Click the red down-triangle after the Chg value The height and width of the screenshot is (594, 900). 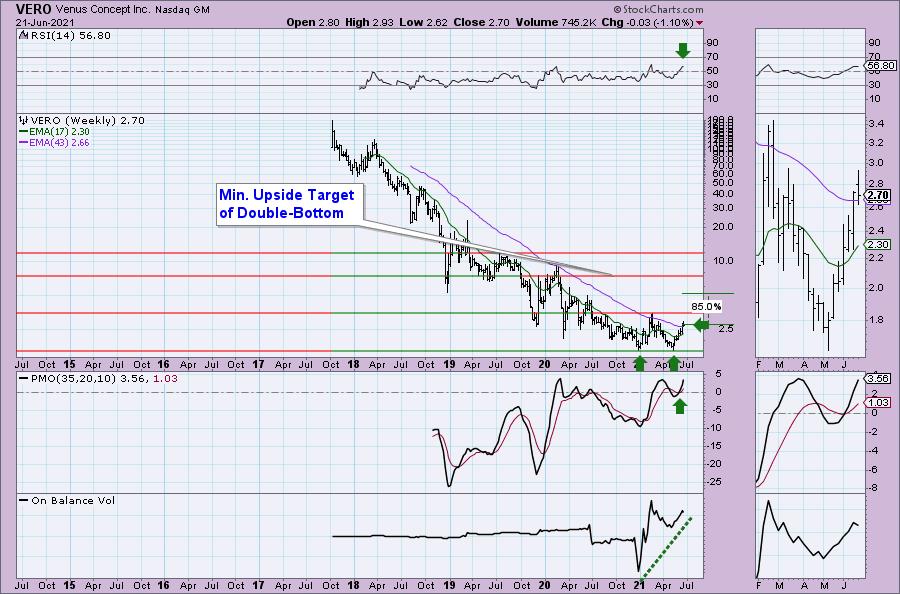[x=699, y=23]
